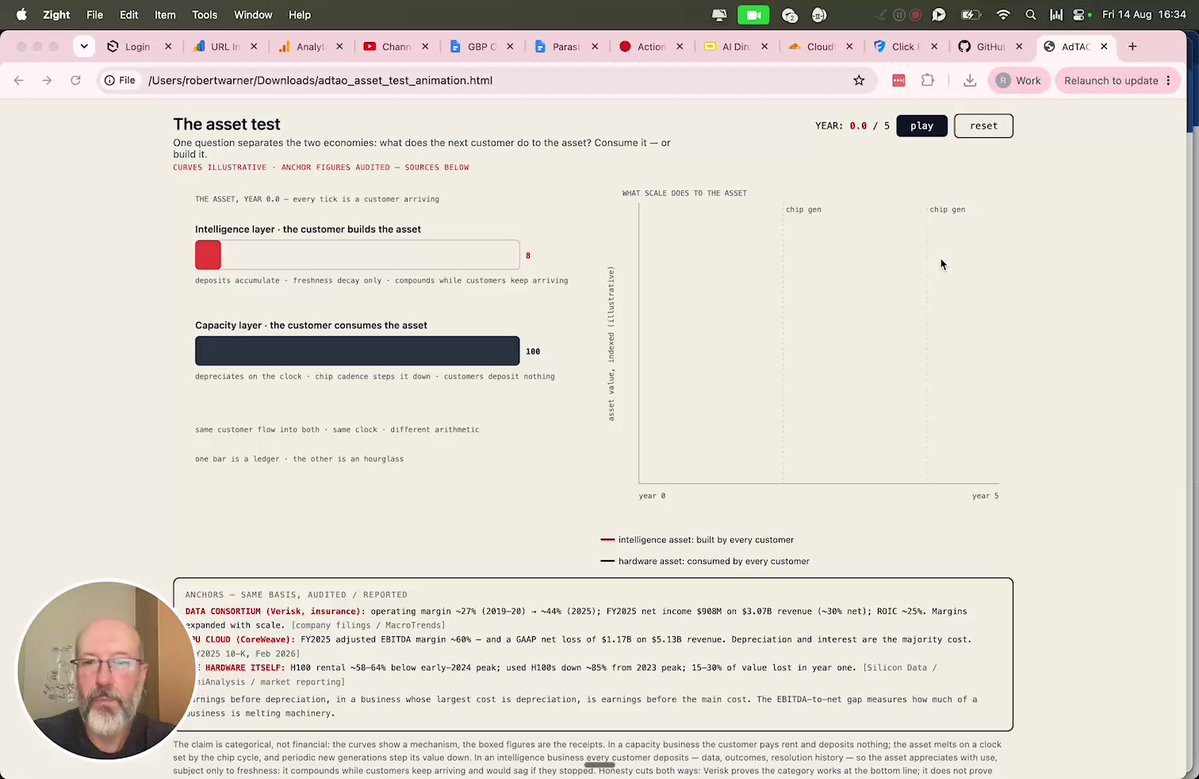Screen dimensions: 1199x779
Task: Check the battery status icon
Action: coord(970,15)
